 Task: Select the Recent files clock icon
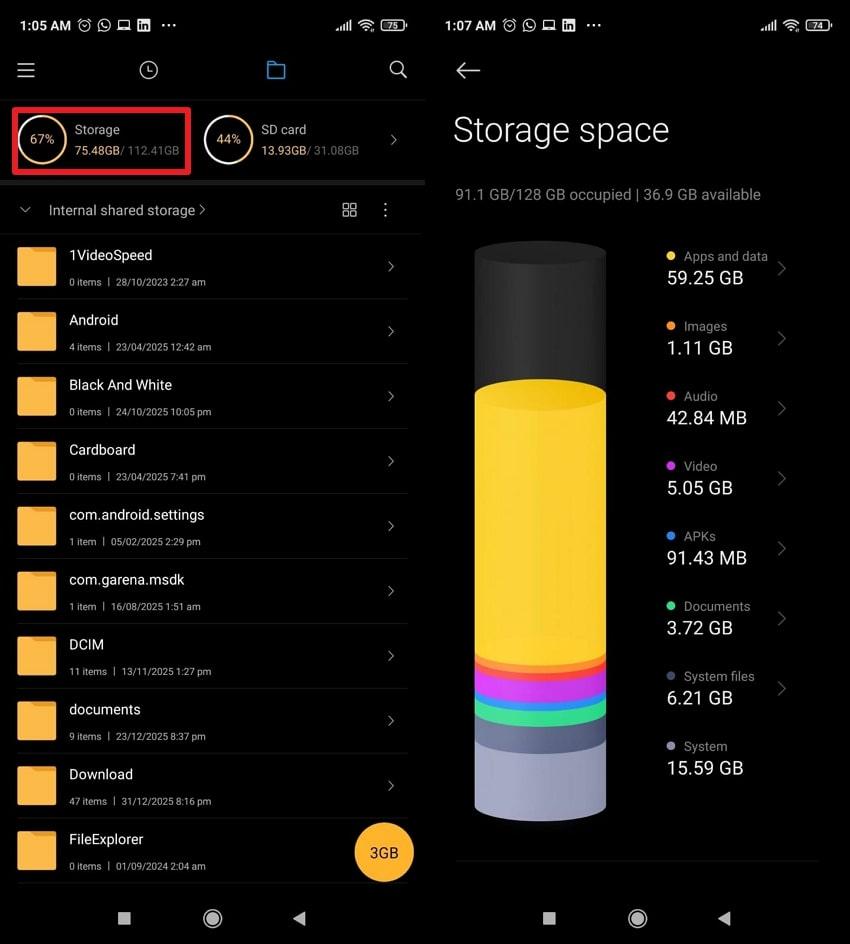coord(148,70)
